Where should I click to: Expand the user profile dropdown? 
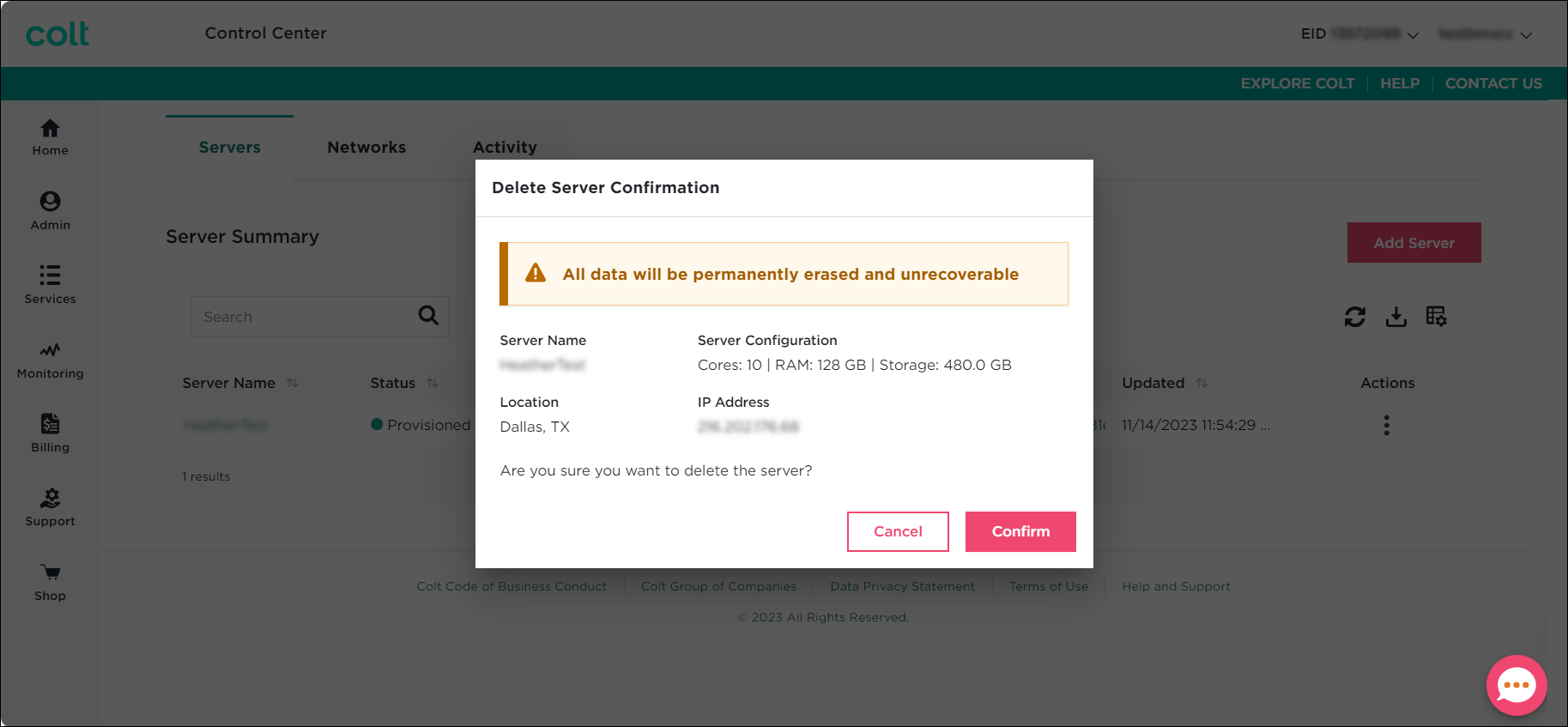coord(1526,35)
